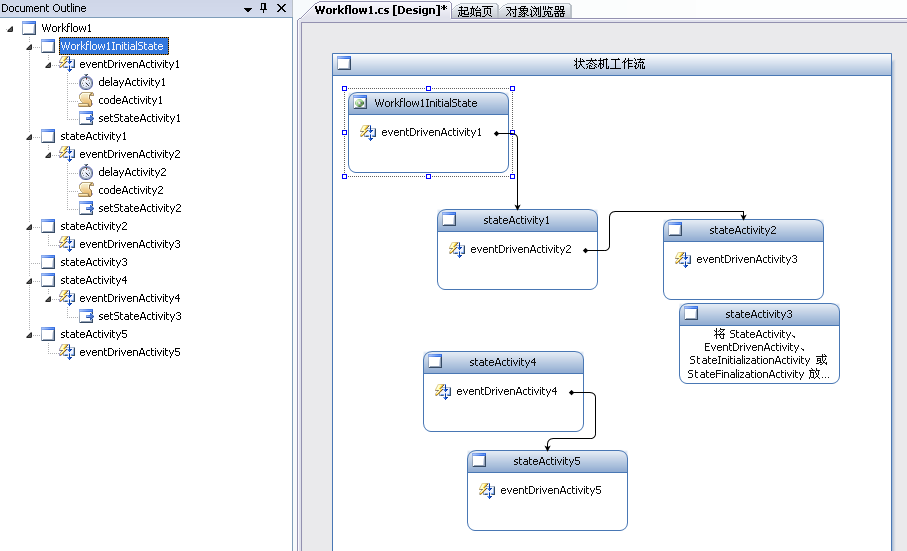907x551 pixels.
Task: Click the stateActivity3 hint text on canvas
Action: (x=758, y=354)
